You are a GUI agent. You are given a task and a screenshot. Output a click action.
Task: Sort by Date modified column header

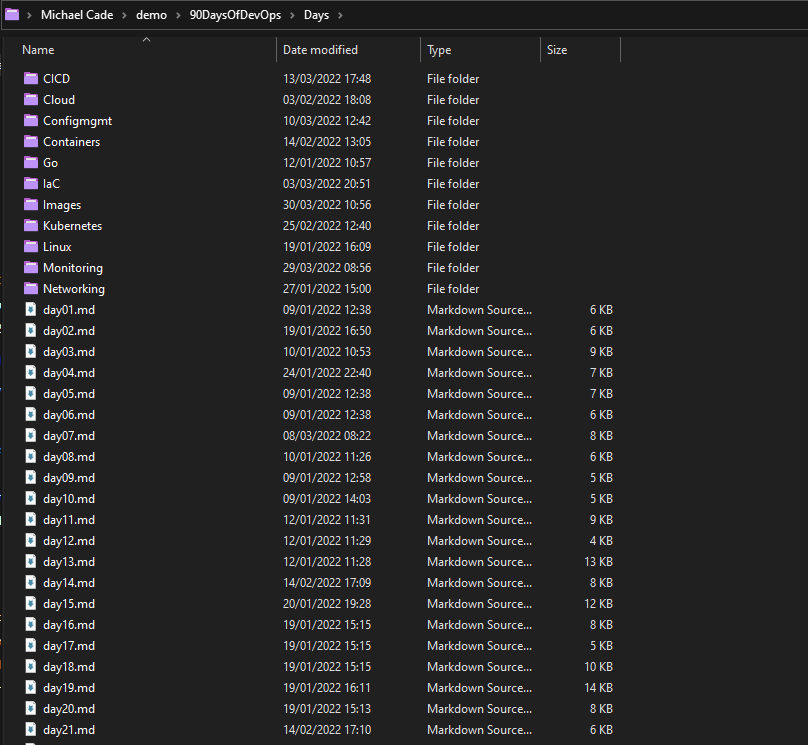(x=321, y=50)
